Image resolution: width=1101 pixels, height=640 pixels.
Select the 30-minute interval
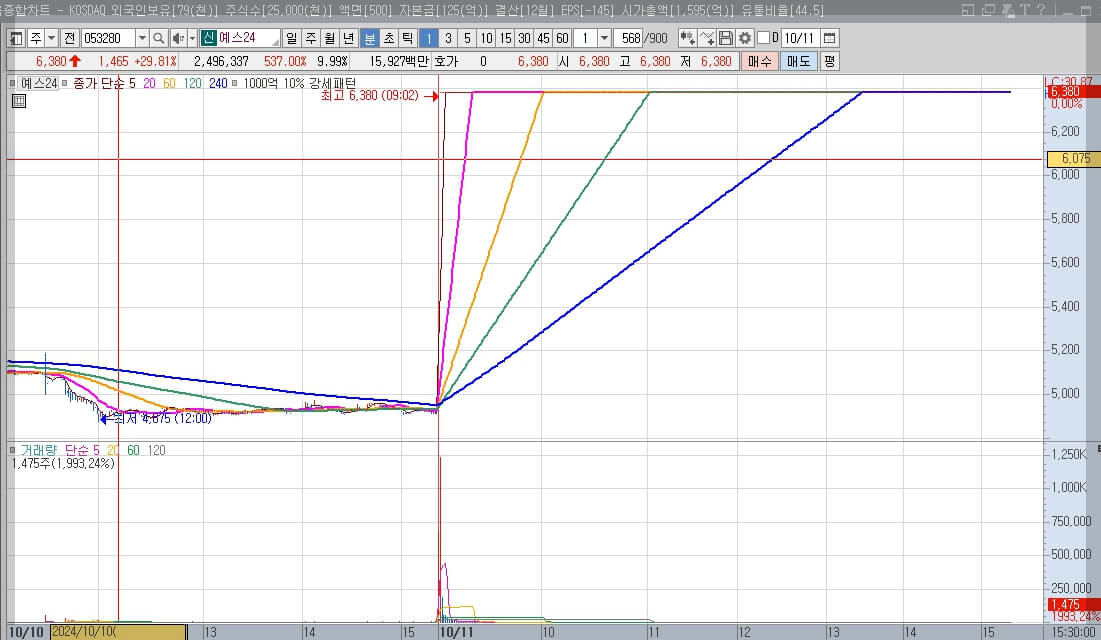click(524, 38)
